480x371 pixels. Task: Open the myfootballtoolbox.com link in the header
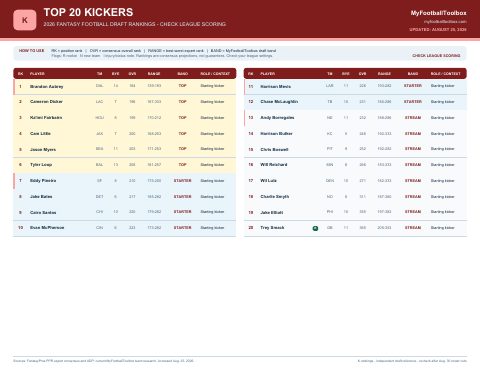point(445,22)
